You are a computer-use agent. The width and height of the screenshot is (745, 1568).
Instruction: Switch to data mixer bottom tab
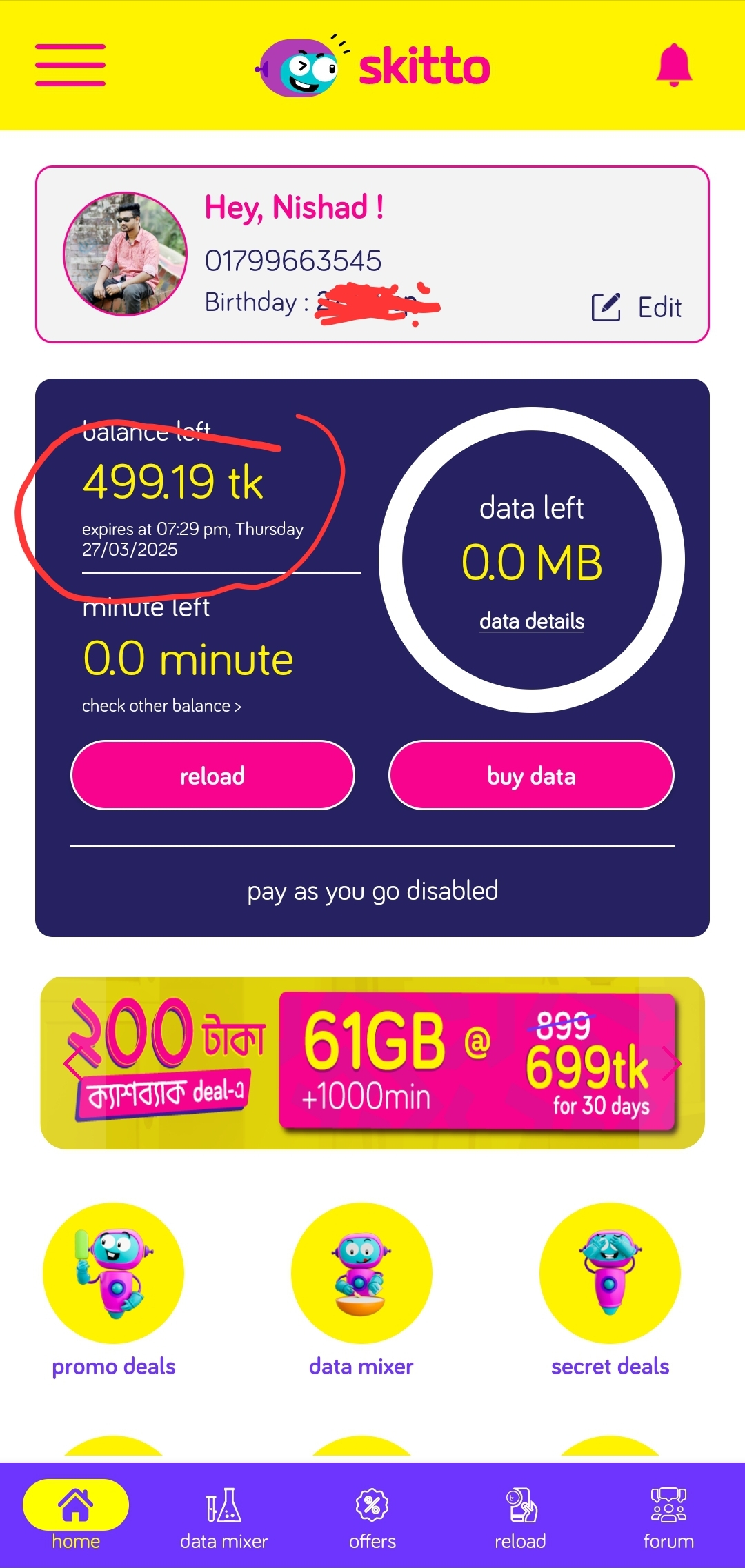223,1518
